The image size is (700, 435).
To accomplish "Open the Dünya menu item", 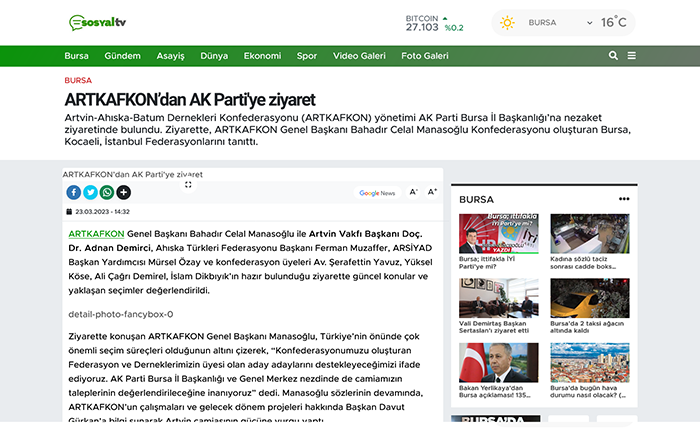I will tap(214, 56).
